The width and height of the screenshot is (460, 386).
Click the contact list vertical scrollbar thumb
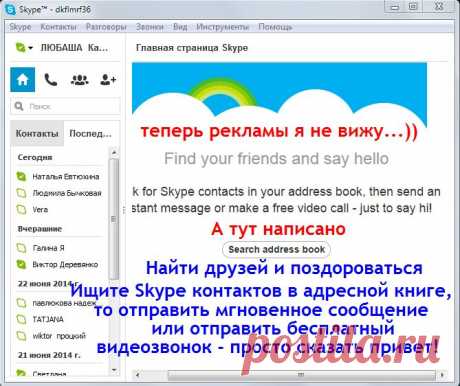(x=114, y=219)
